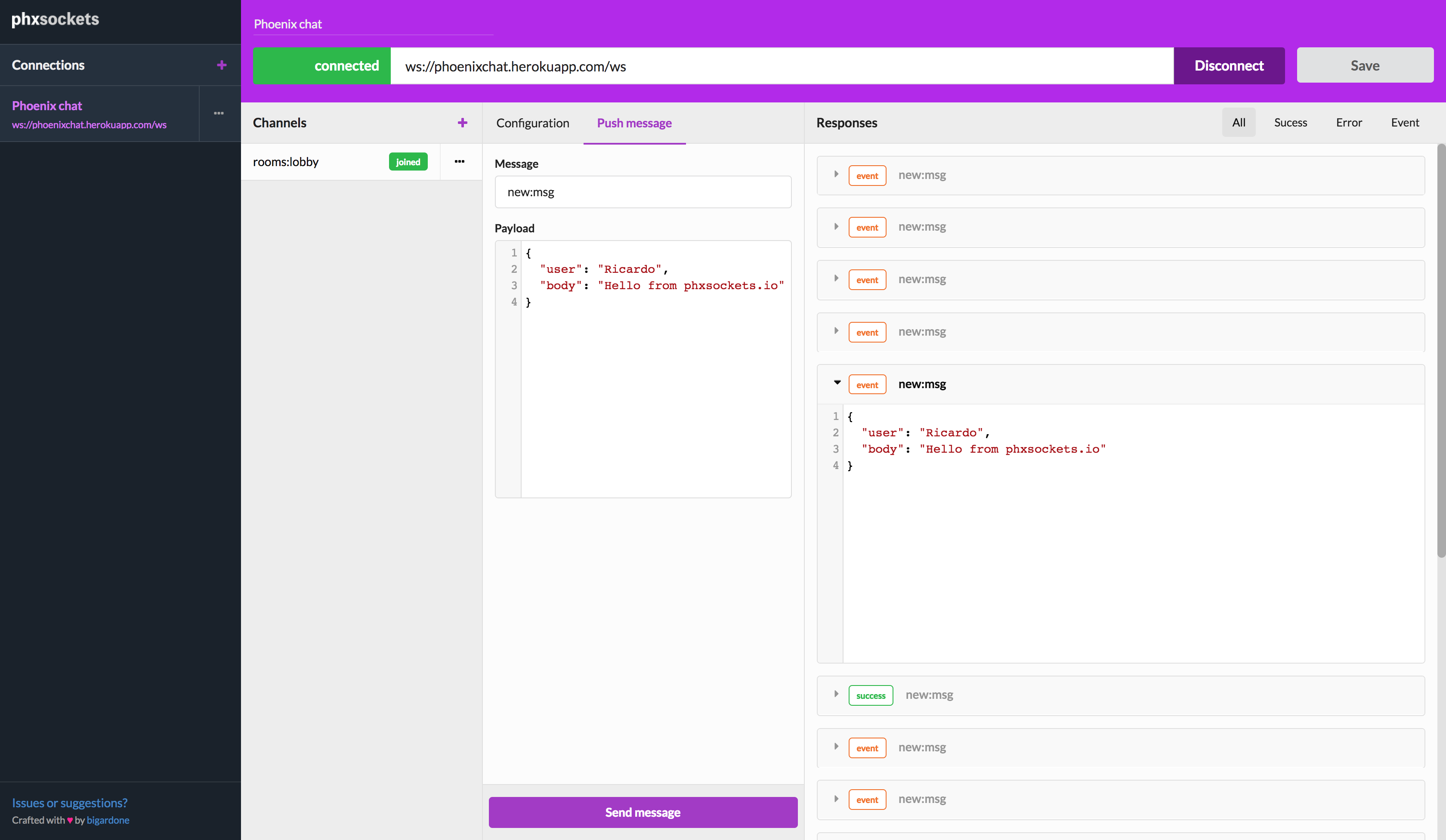1446x840 pixels.
Task: Open the rooms:lobby channel options menu
Action: pos(459,162)
